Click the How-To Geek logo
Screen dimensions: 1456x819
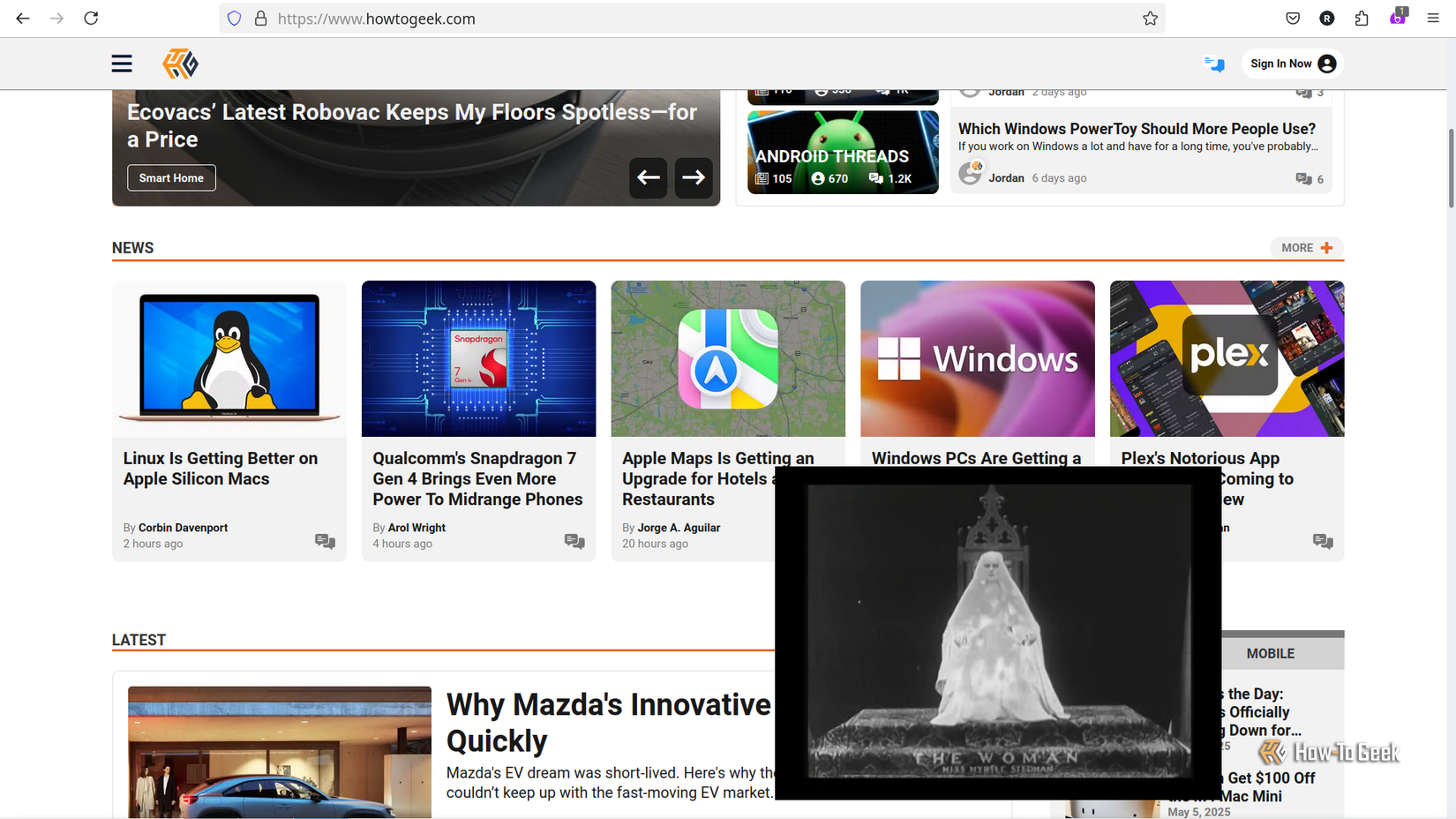pyautogui.click(x=179, y=64)
